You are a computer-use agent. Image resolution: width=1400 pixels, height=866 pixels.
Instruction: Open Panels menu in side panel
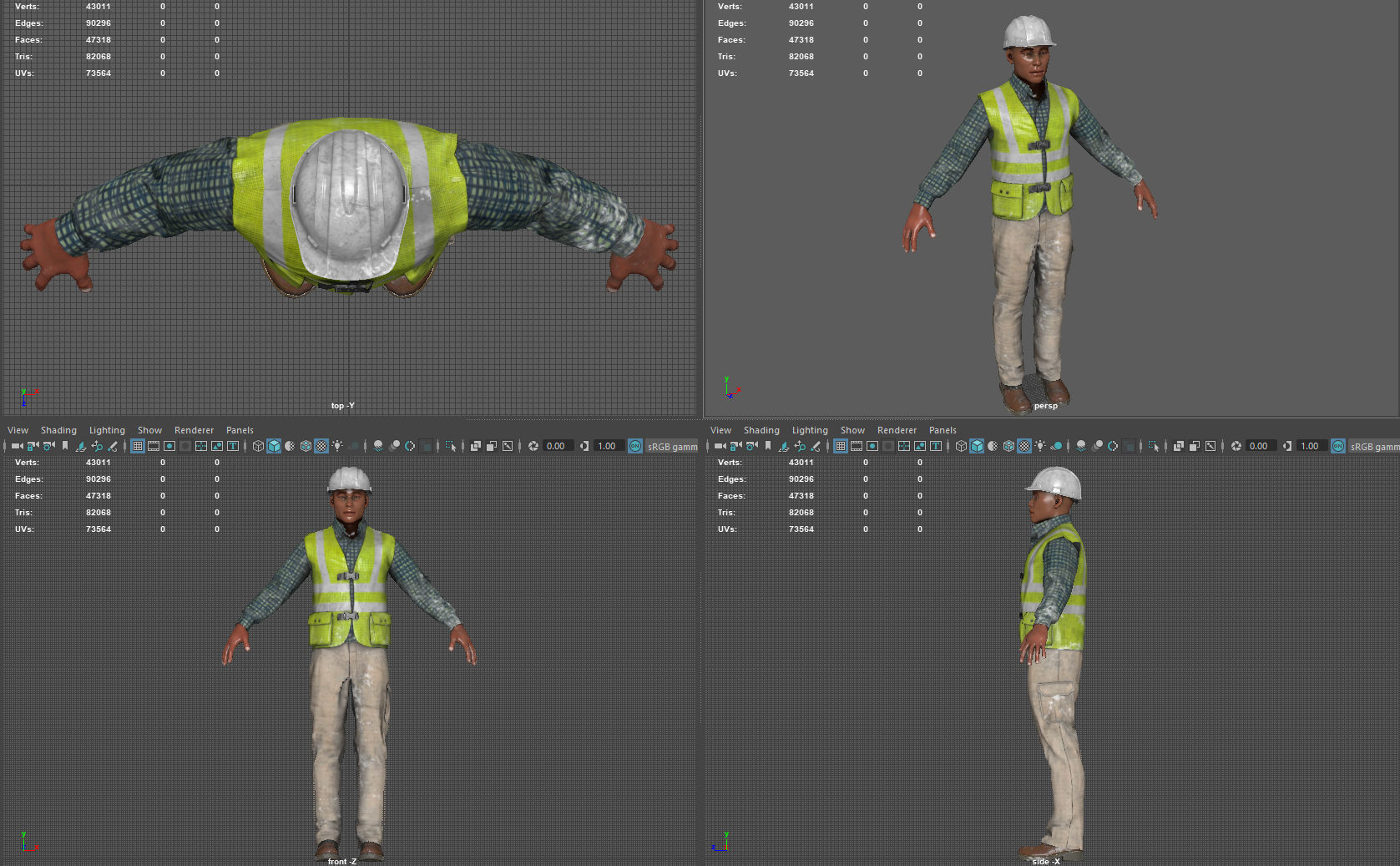[x=943, y=430]
